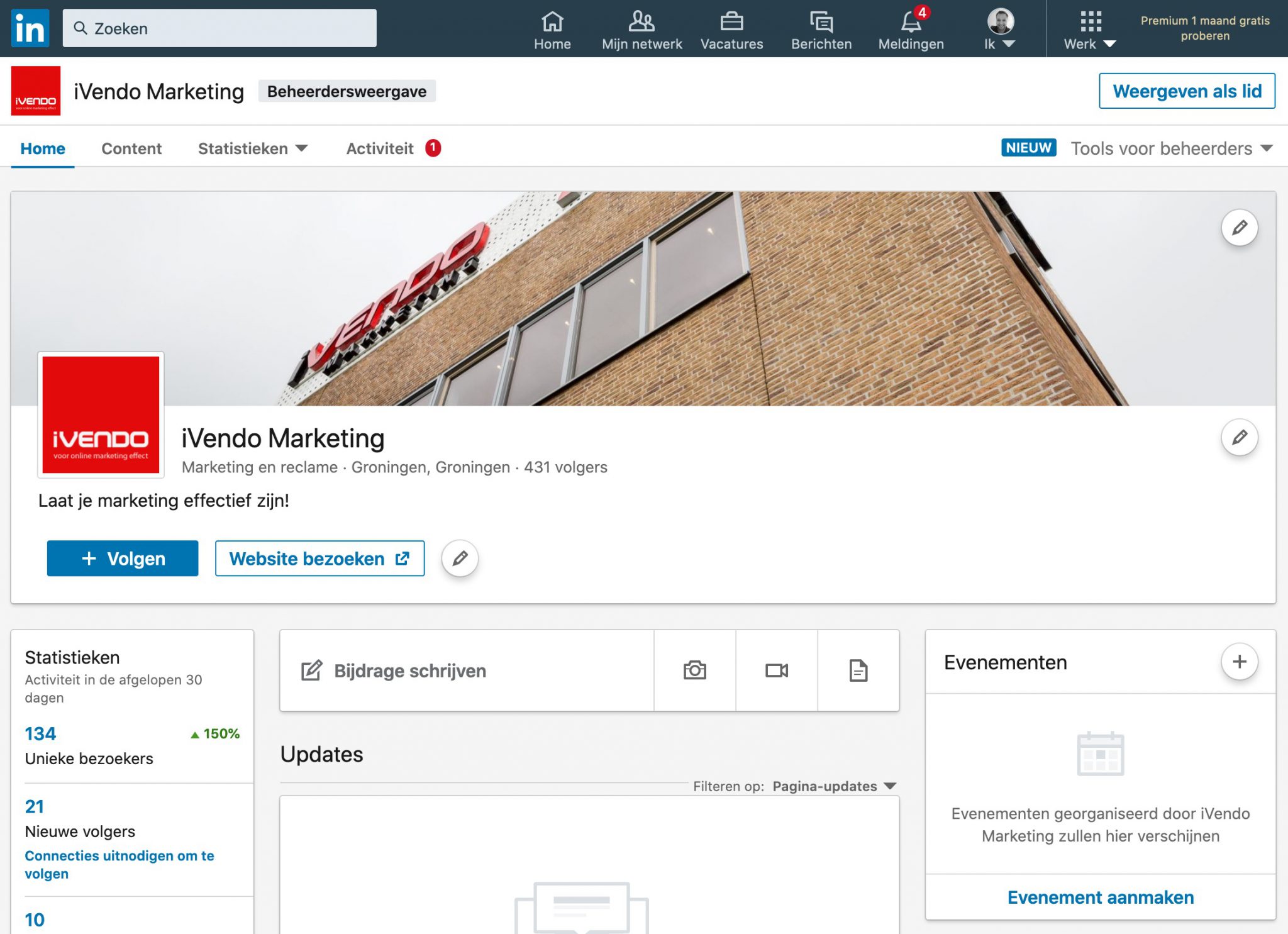Open Tools voor beheerders dropdown
Screen dimensions: 1288x934
tap(1171, 148)
